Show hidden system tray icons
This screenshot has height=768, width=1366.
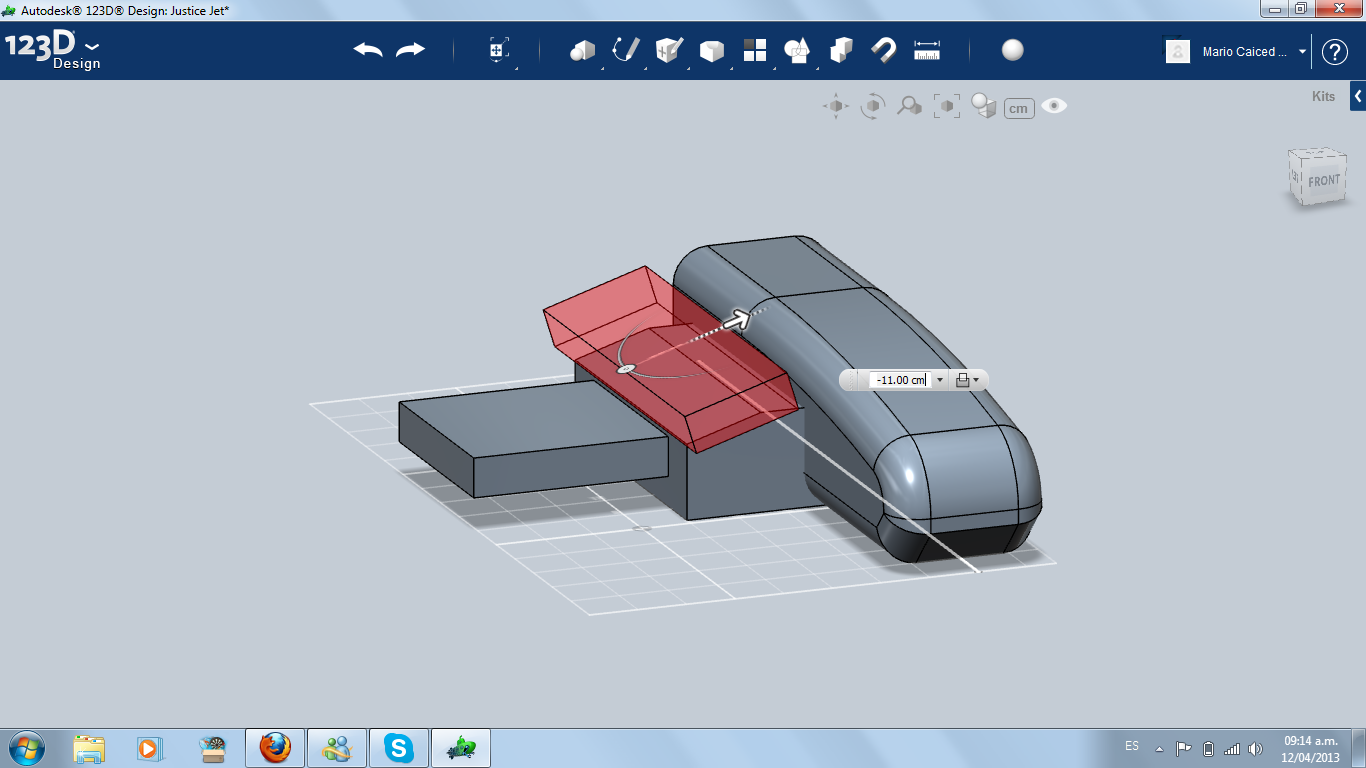click(x=1159, y=748)
